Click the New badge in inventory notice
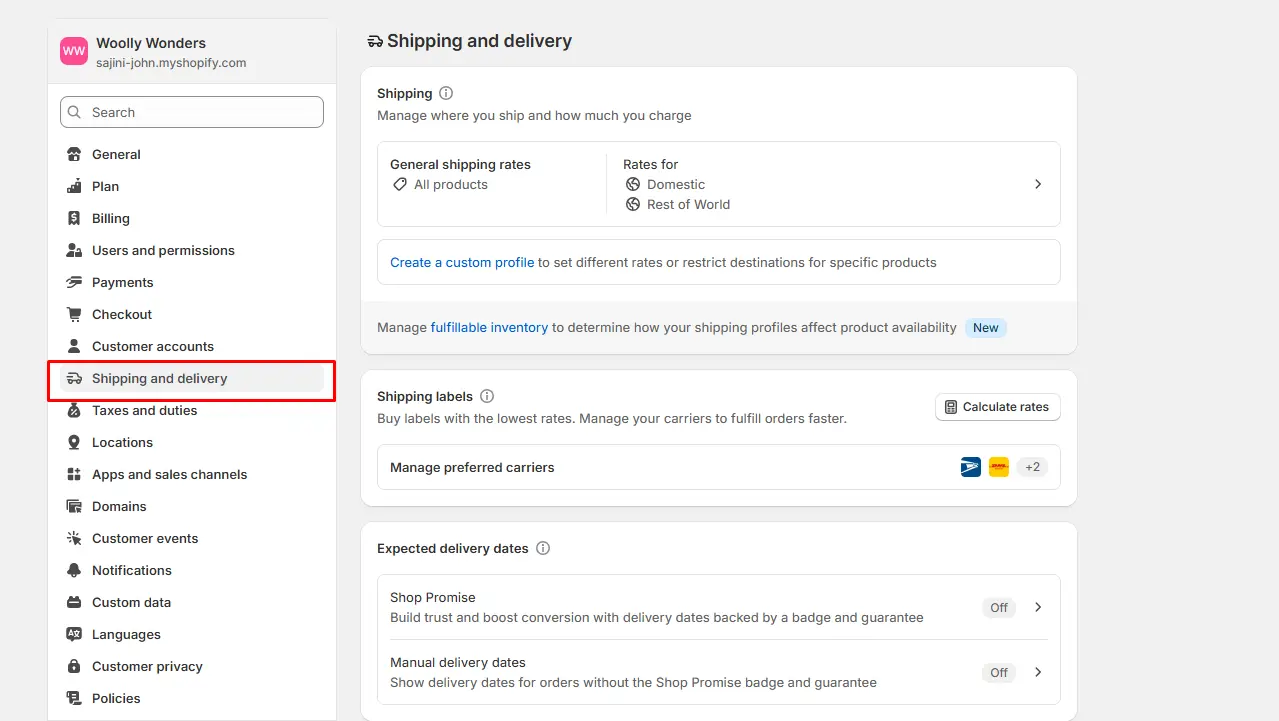The width and height of the screenshot is (1279, 721). point(986,327)
